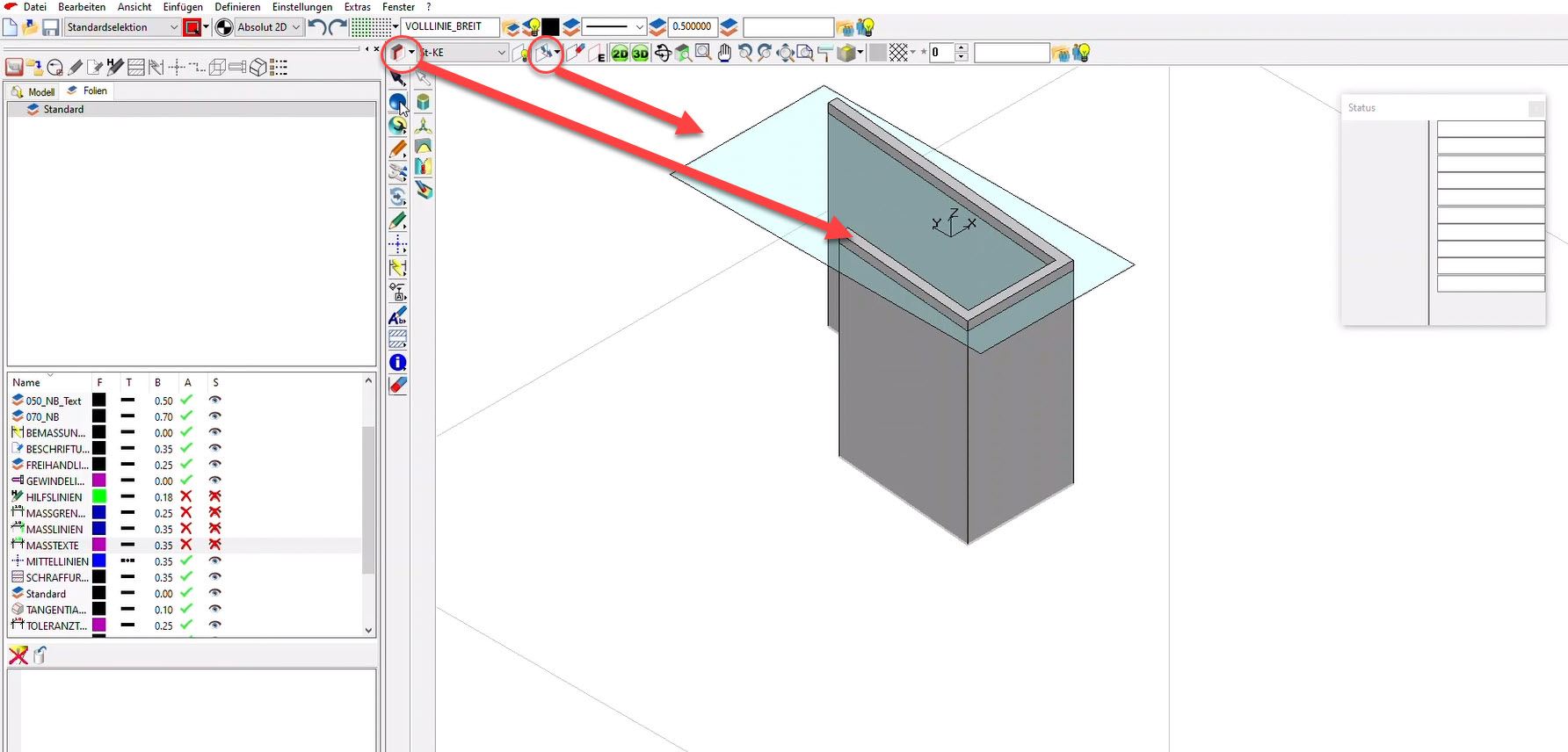Viewport: 1568px width, 752px height.
Task: Click the hatching tool in toolbox
Action: (x=398, y=339)
